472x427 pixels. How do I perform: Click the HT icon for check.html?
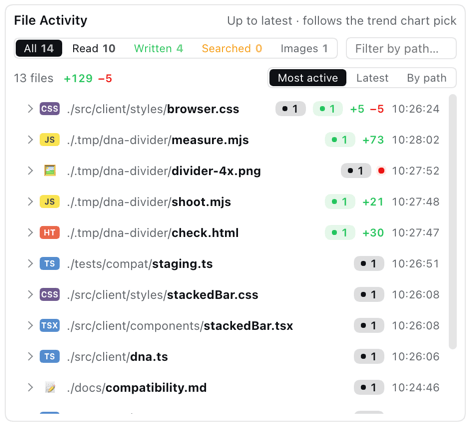[x=50, y=233]
